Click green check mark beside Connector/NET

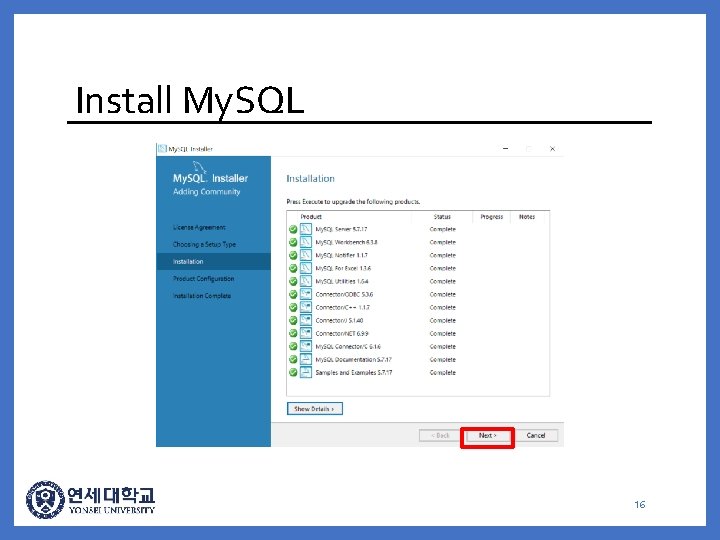293,334
